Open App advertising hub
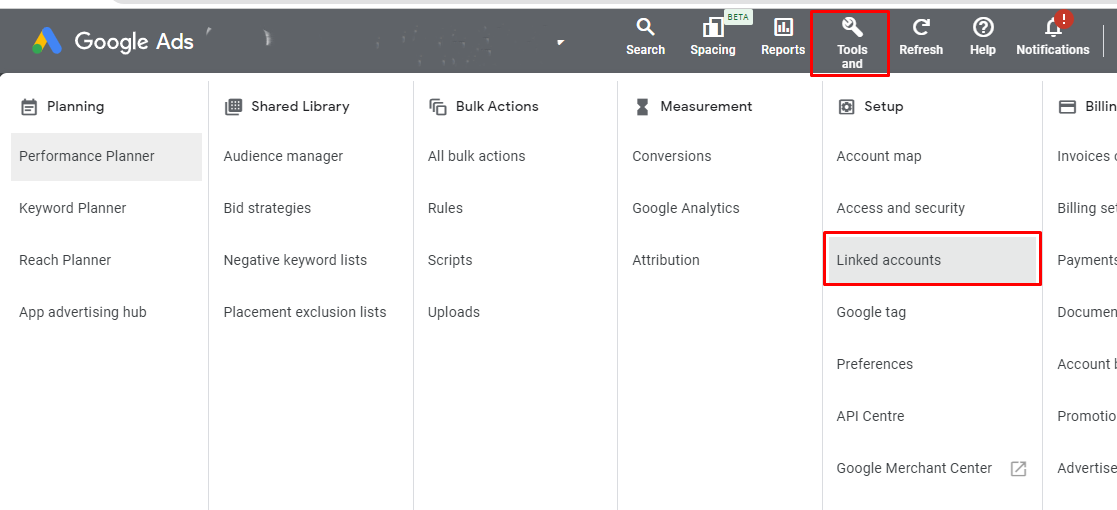The width and height of the screenshot is (1117, 510). pyautogui.click(x=83, y=312)
